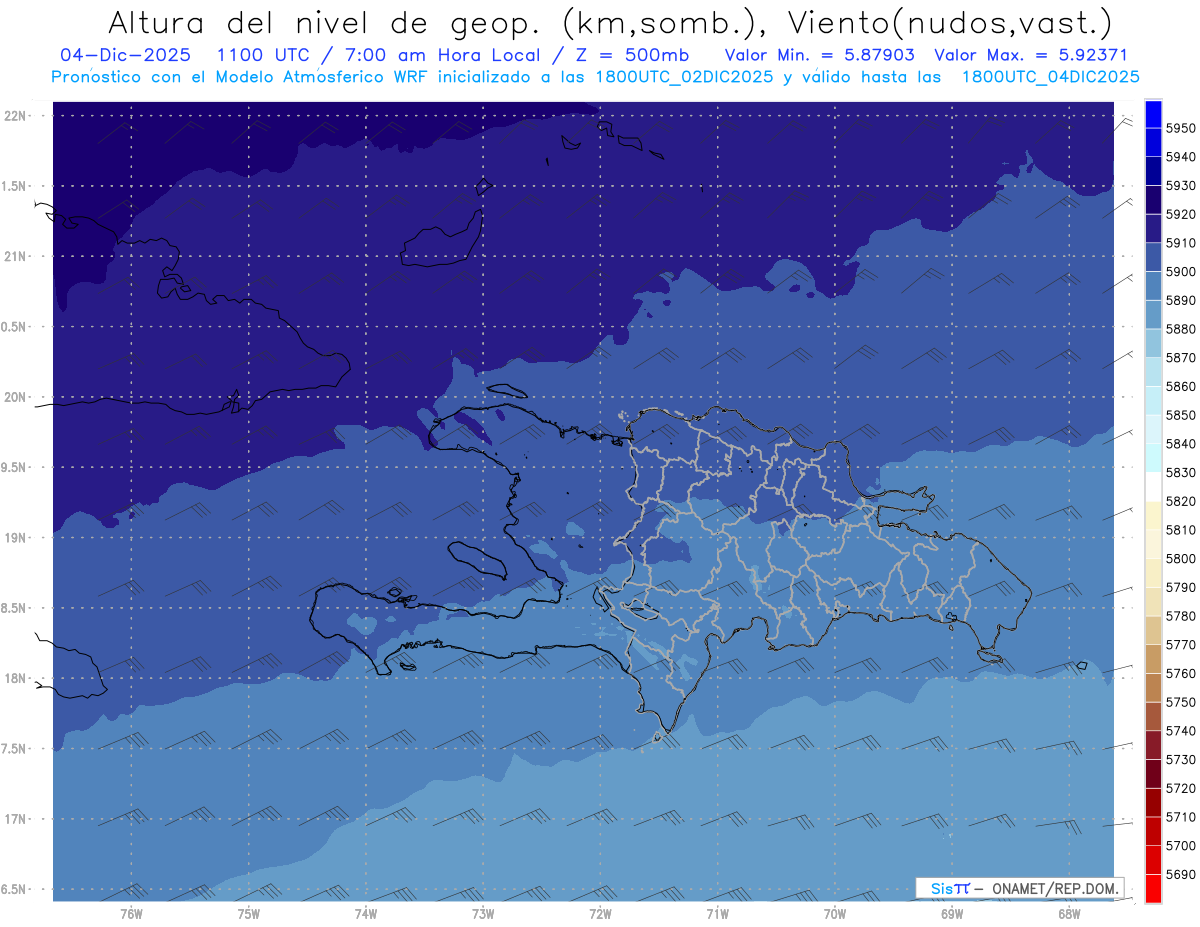Pick the red swatch below 5690
Image resolution: width=1200 pixels, height=927 pixels.
(x=1153, y=888)
